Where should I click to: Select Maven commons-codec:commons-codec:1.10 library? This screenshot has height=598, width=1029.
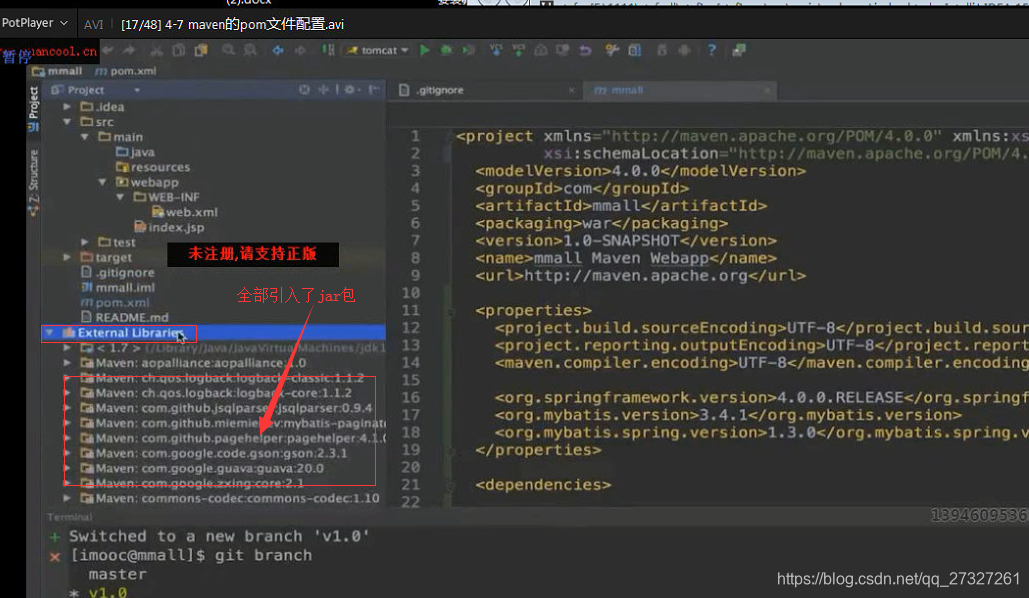[x=230, y=498]
